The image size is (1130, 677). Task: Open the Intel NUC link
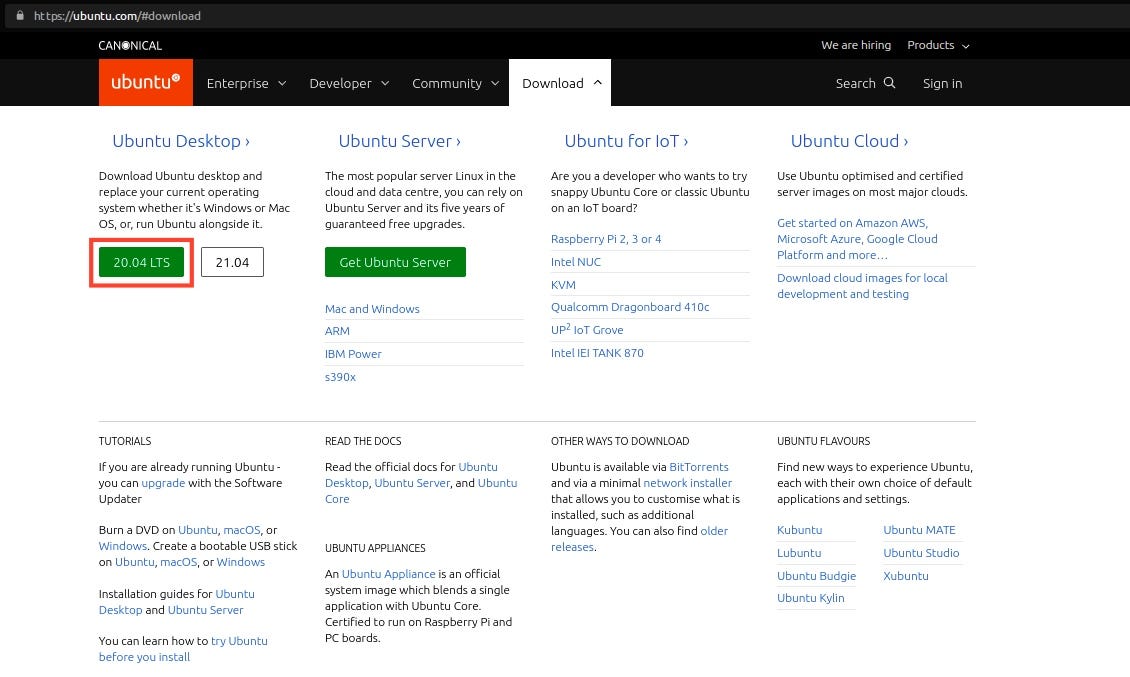[576, 262]
